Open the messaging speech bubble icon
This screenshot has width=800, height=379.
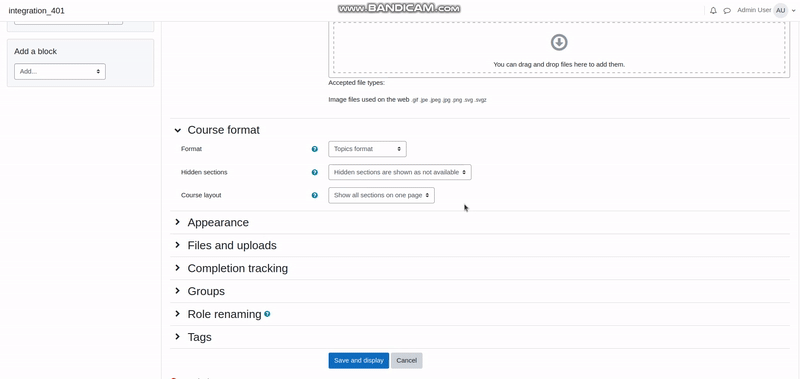coord(727,11)
